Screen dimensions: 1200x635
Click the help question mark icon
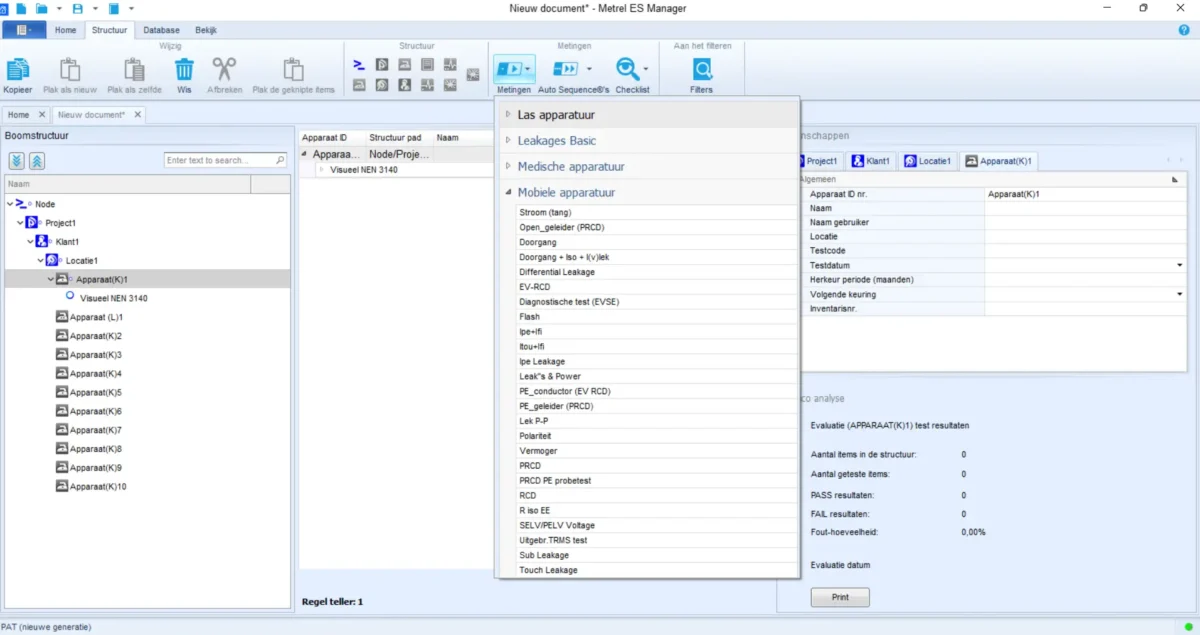[x=1184, y=30]
